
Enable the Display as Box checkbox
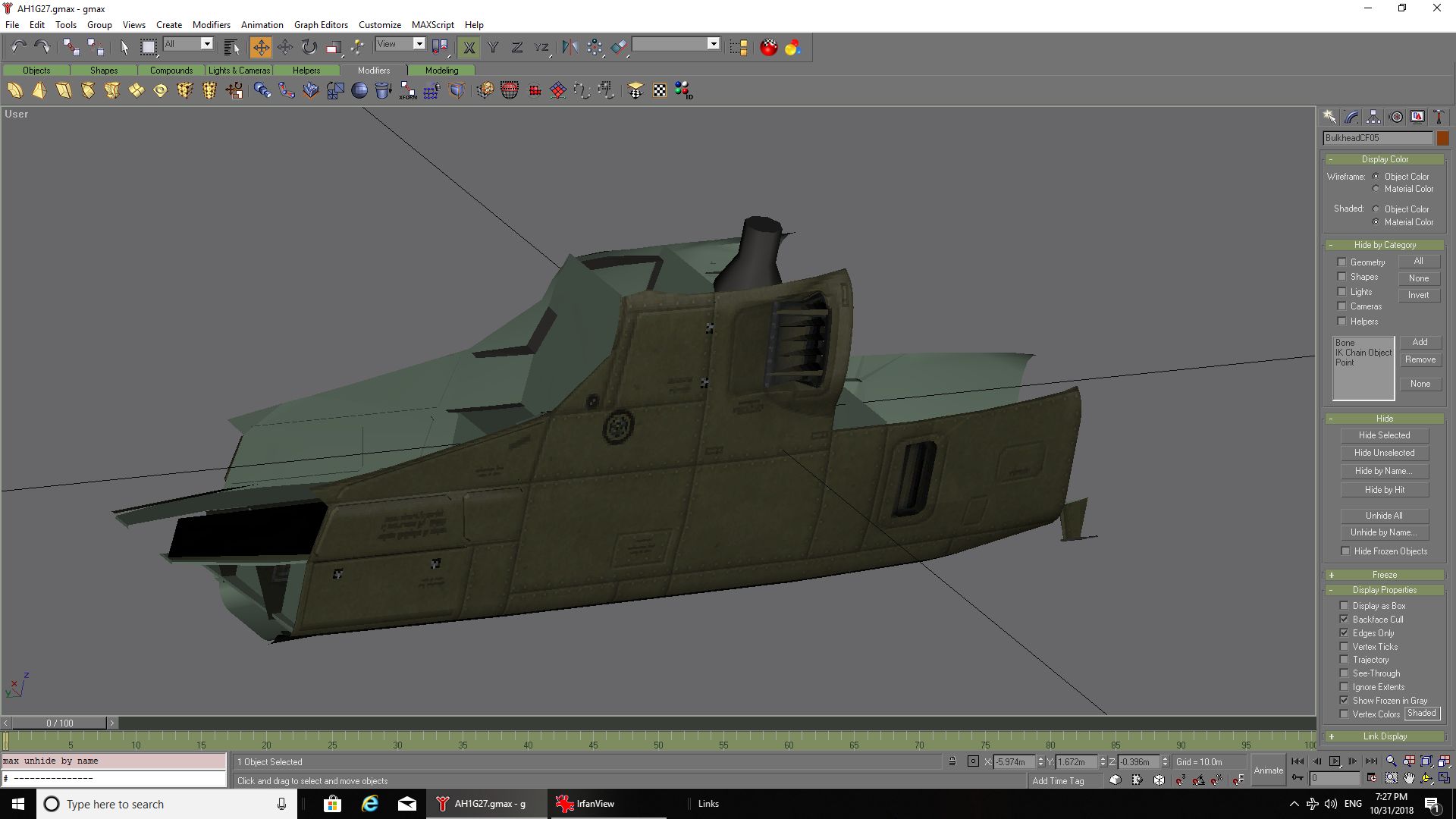[x=1345, y=606]
